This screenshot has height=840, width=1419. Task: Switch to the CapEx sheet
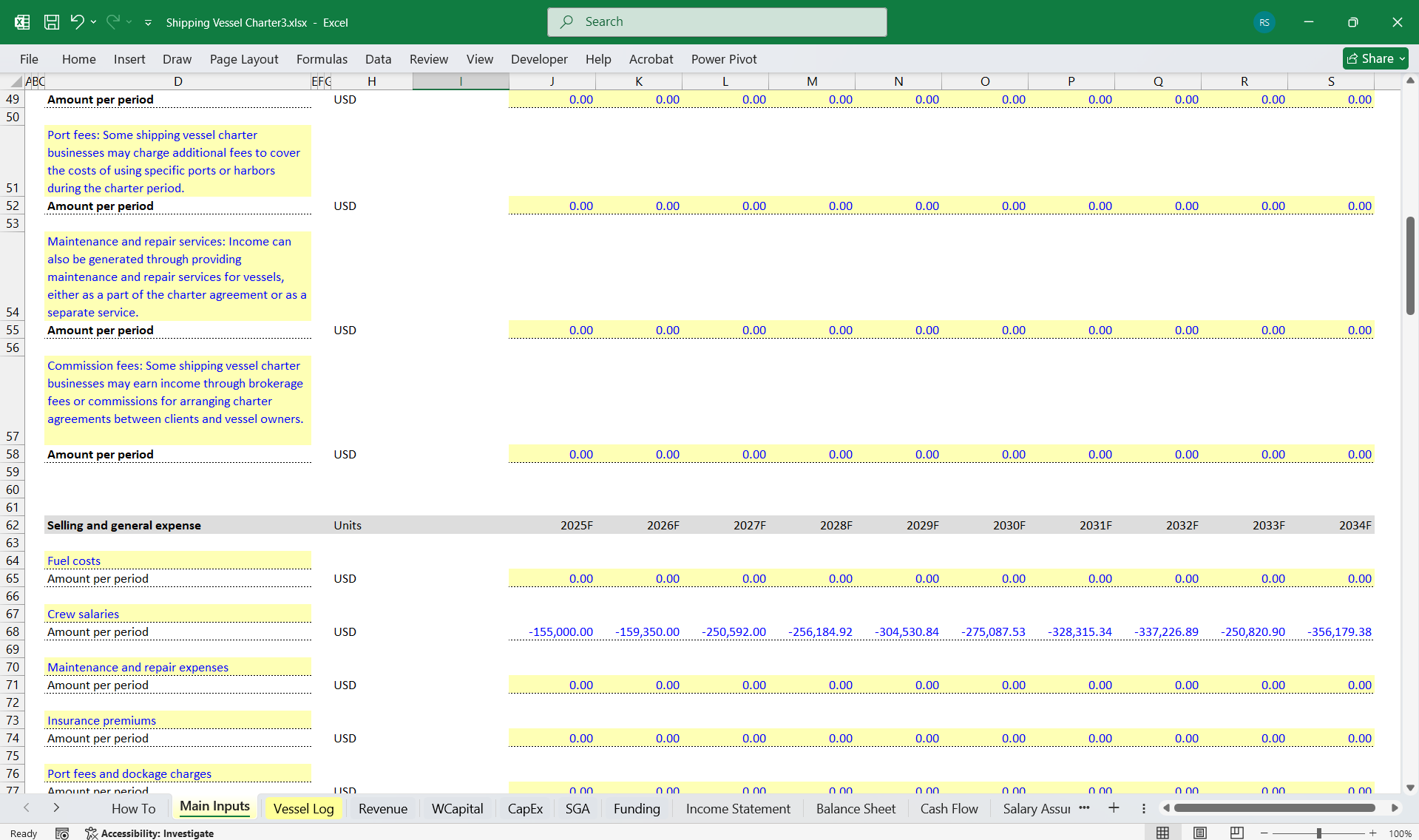pos(525,808)
